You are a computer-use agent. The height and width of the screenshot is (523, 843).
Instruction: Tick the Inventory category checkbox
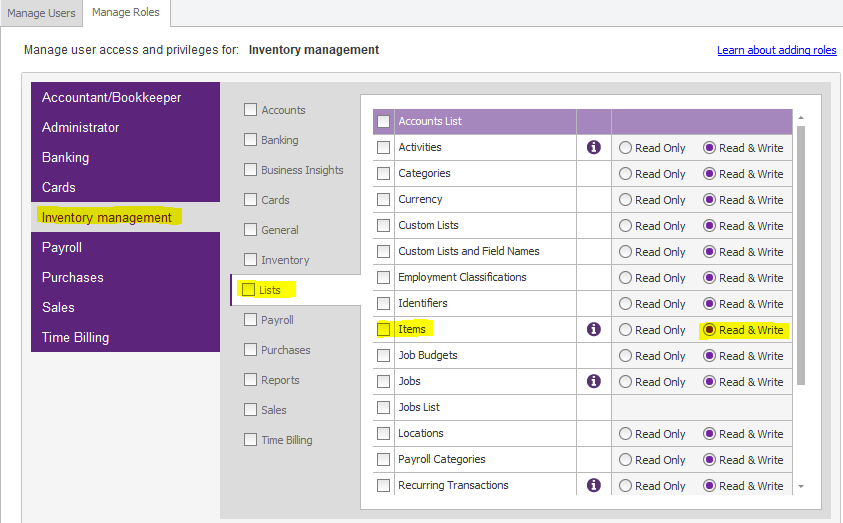[250, 260]
